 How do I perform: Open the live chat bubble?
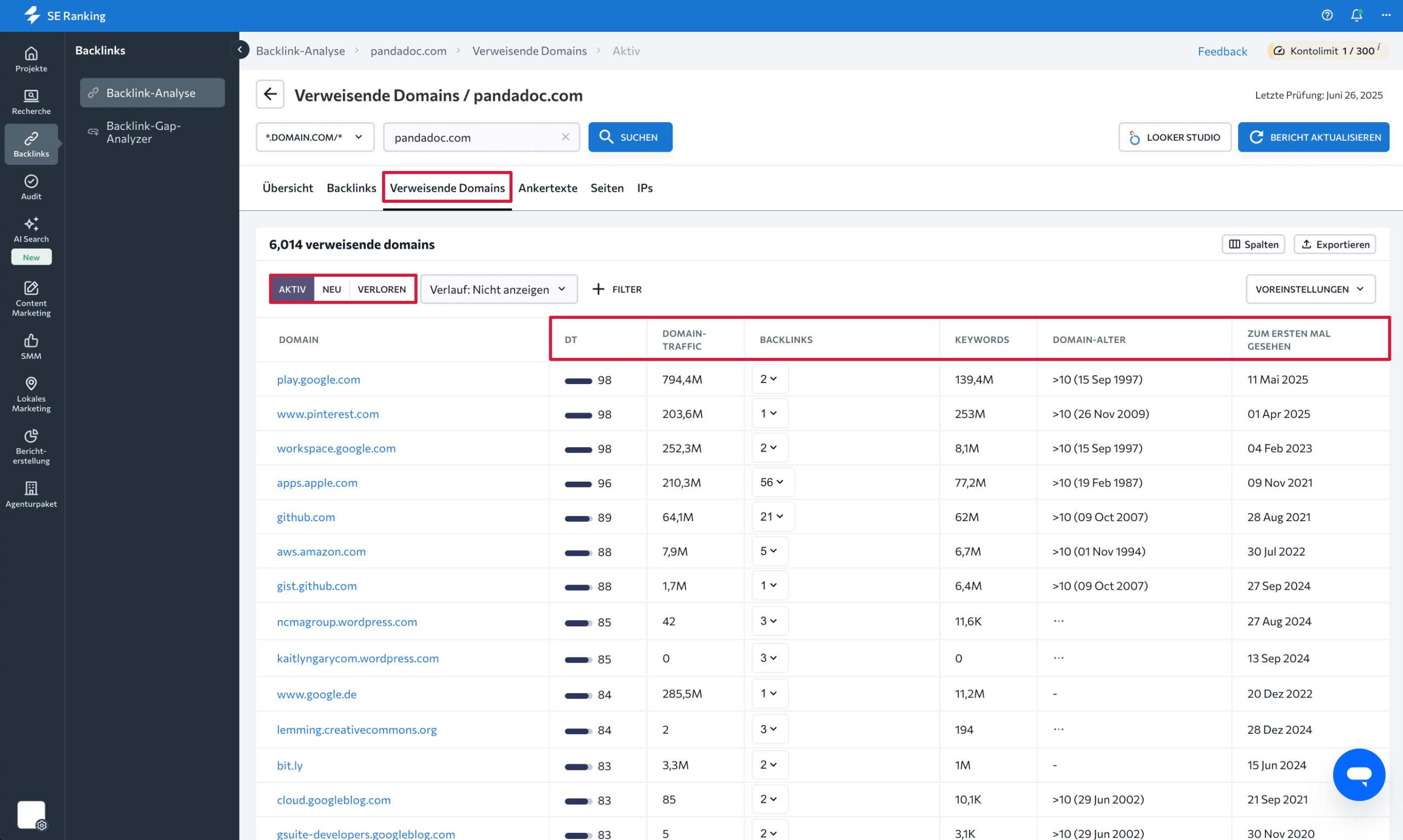(x=1359, y=774)
